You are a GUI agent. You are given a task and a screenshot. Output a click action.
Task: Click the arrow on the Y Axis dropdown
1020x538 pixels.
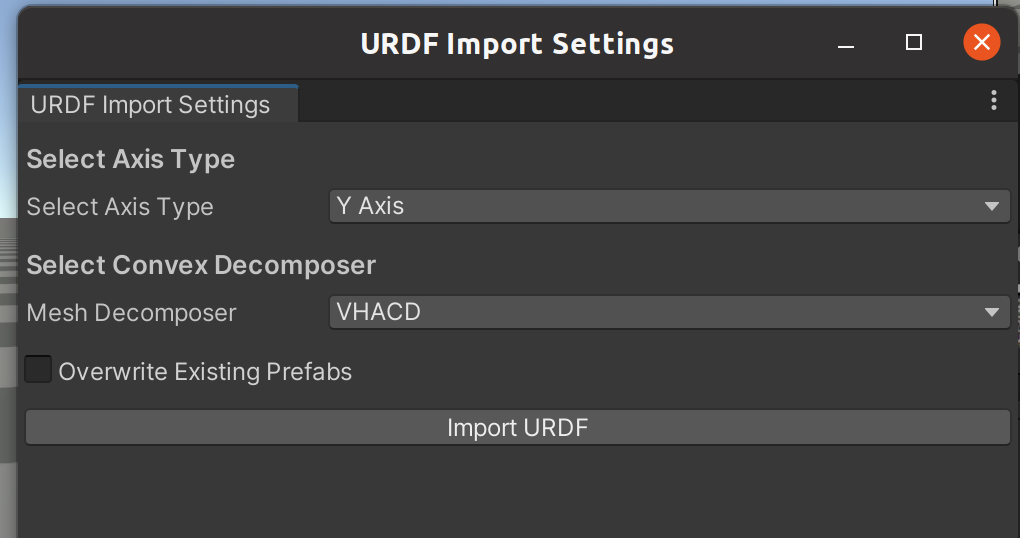point(991,206)
